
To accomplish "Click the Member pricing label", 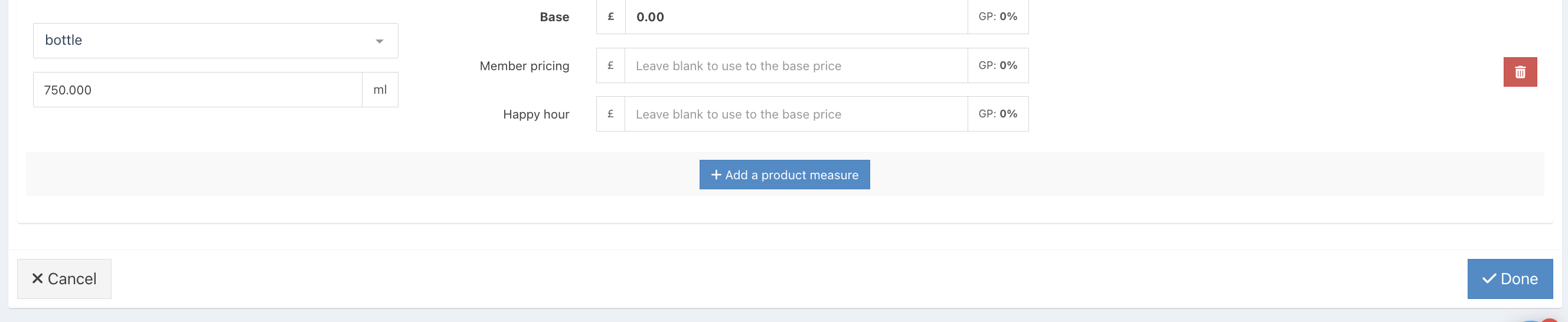I will coord(524,66).
